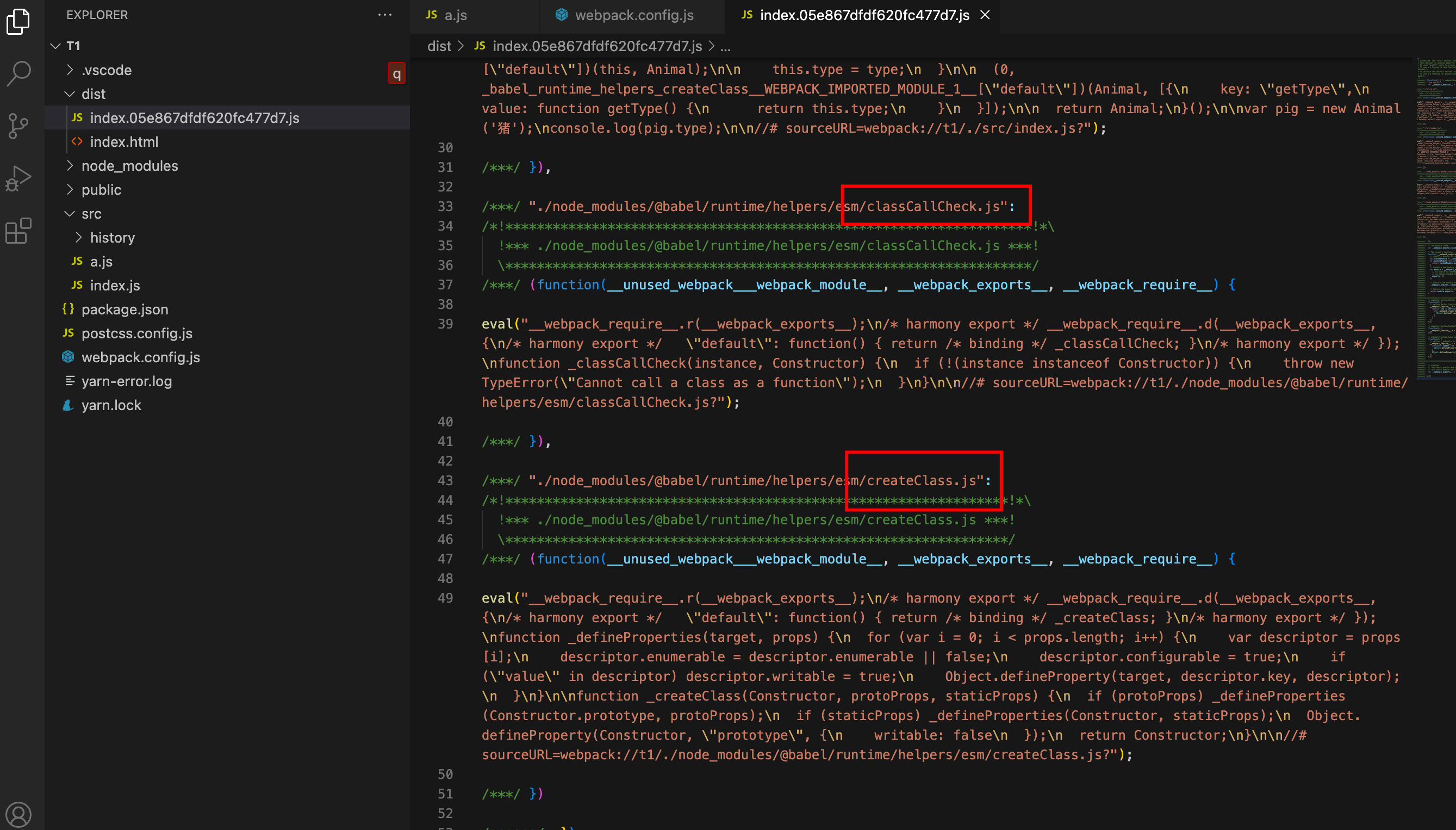The width and height of the screenshot is (1456, 830).
Task: Click the eval call on line 49
Action: 497,598
